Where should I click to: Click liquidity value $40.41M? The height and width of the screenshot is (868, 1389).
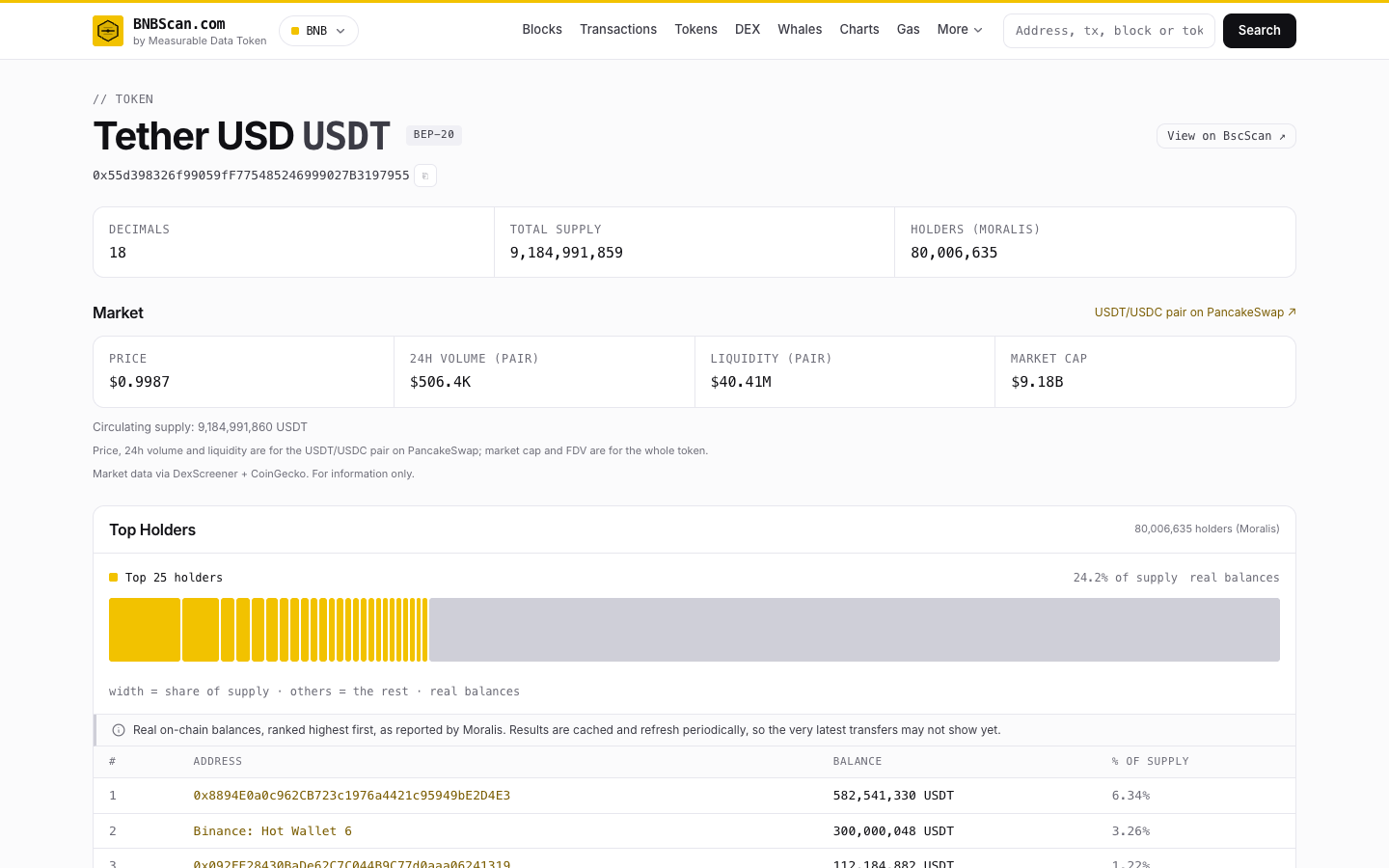pyautogui.click(x=741, y=382)
